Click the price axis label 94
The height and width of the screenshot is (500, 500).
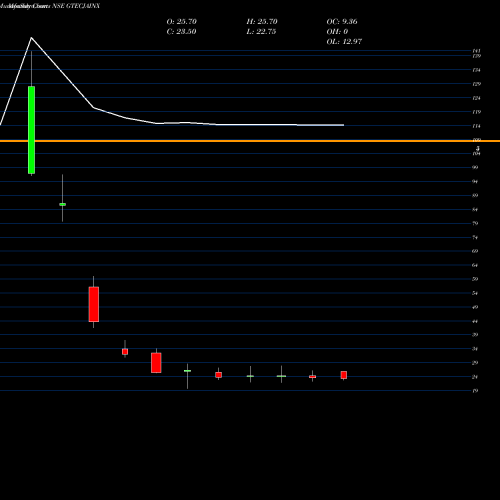pyautogui.click(x=475, y=182)
